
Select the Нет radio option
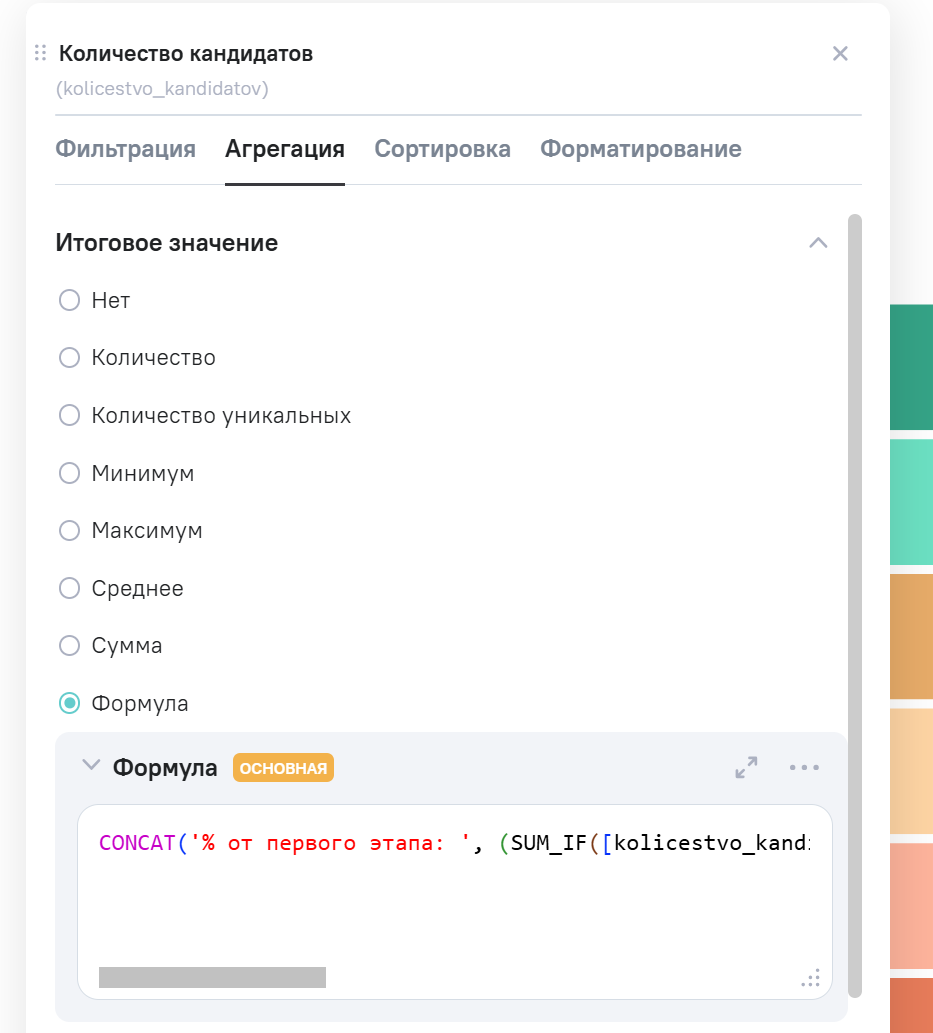(x=69, y=300)
